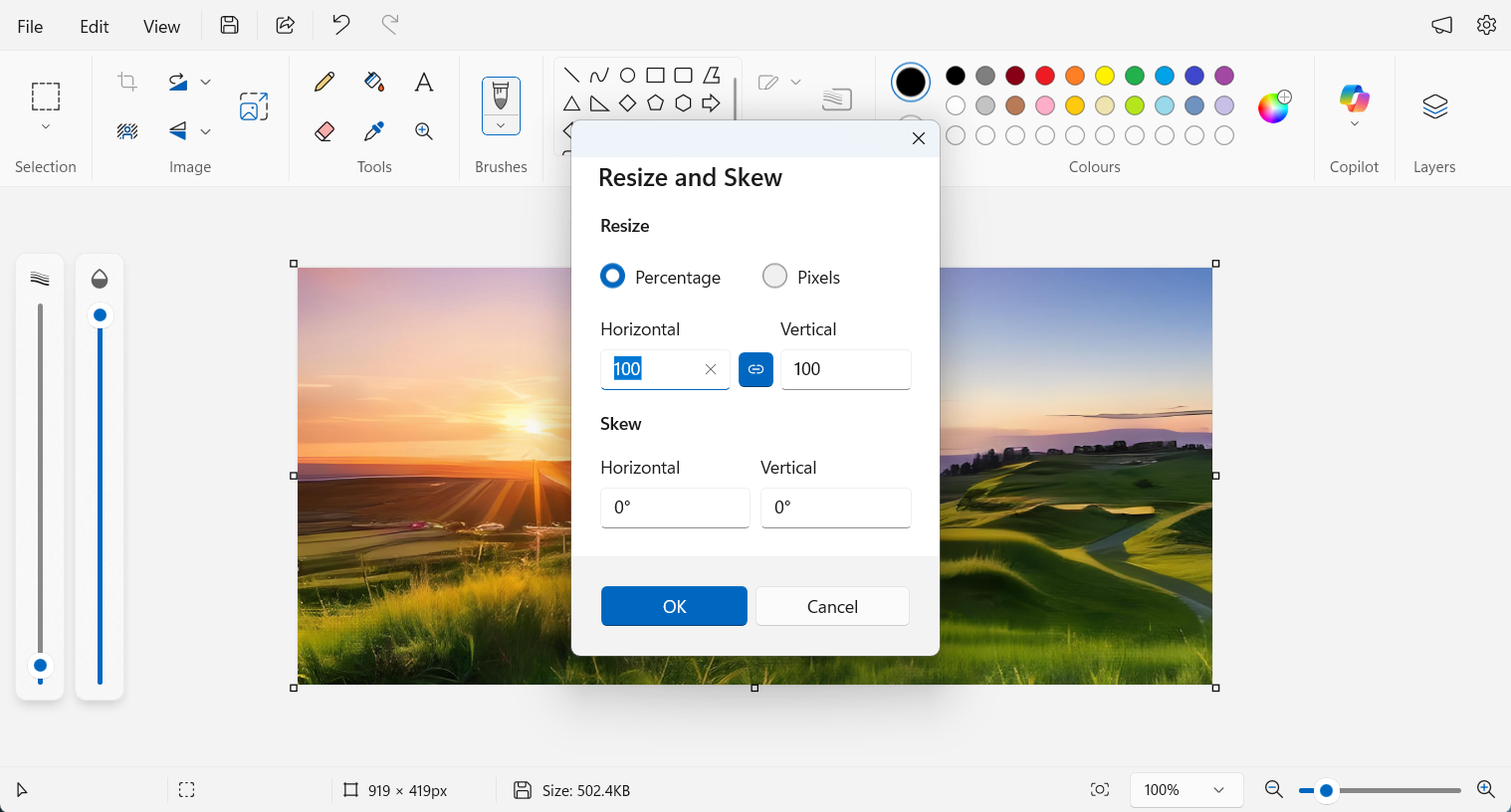Pick the Fill bucket tool
Image resolution: width=1511 pixels, height=812 pixels.
(374, 82)
